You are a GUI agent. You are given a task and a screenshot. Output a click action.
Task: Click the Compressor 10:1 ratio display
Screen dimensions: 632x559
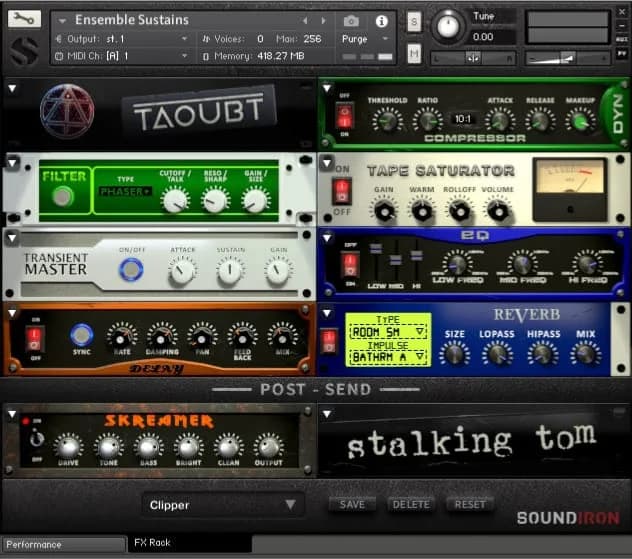pos(463,119)
